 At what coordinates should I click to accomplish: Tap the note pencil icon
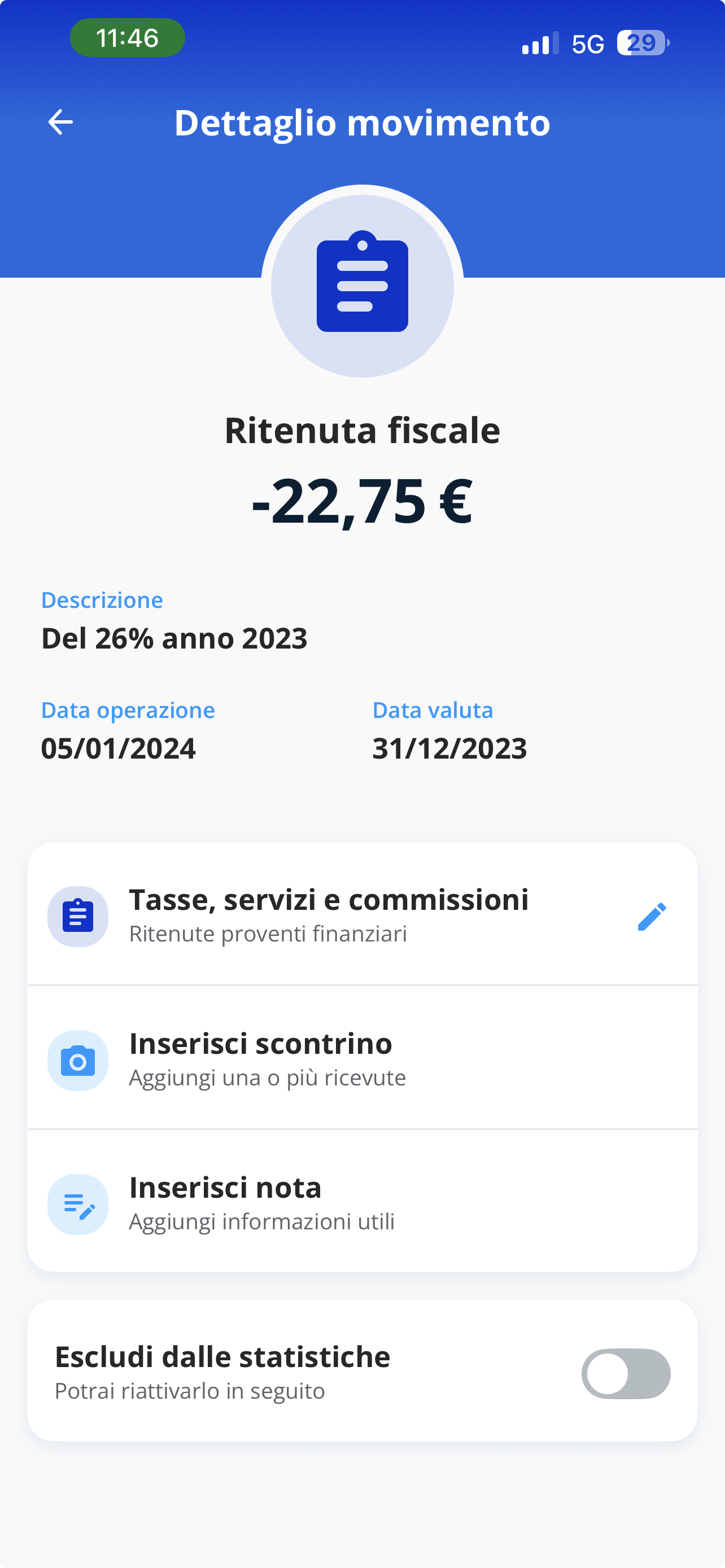pos(78,1205)
